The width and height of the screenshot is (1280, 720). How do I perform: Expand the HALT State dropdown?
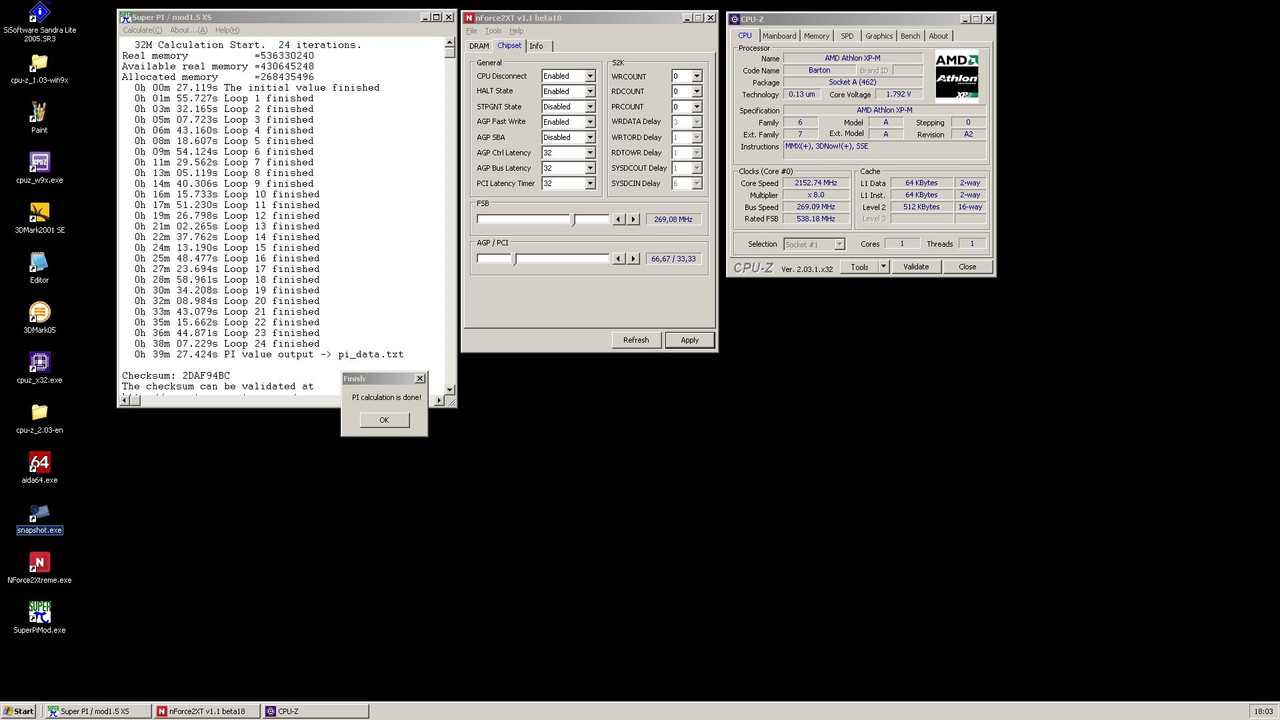click(590, 91)
